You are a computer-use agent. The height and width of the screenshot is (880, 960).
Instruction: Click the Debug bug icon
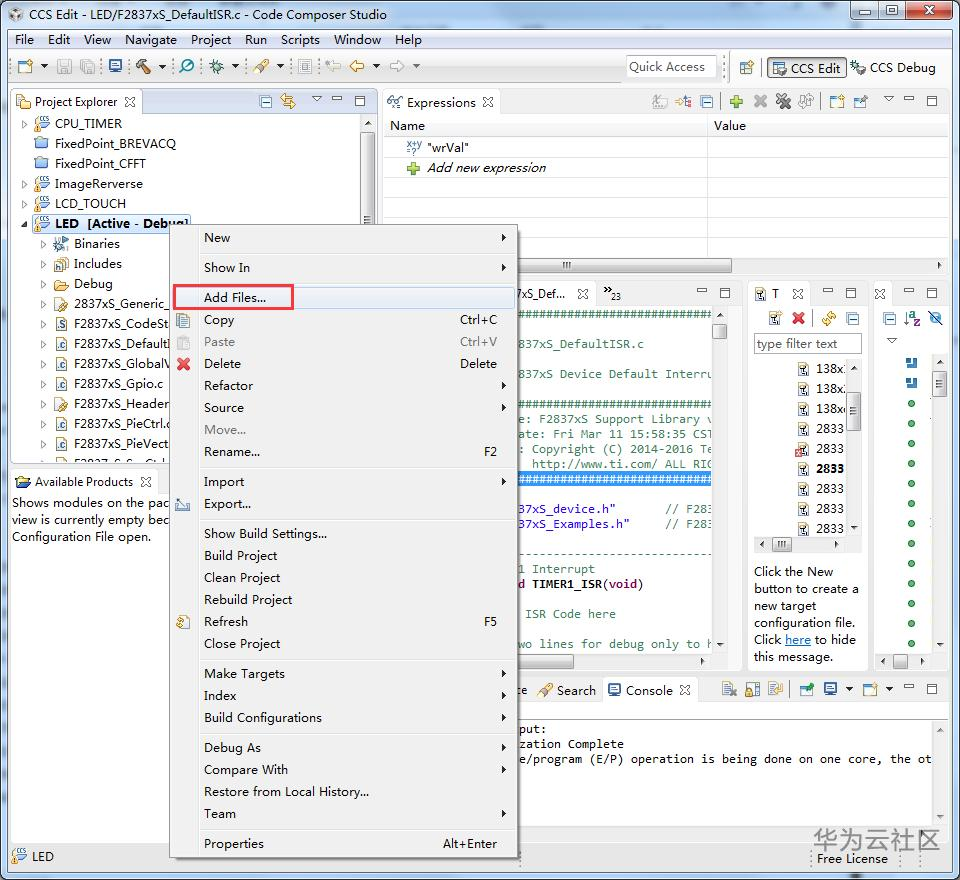(216, 67)
